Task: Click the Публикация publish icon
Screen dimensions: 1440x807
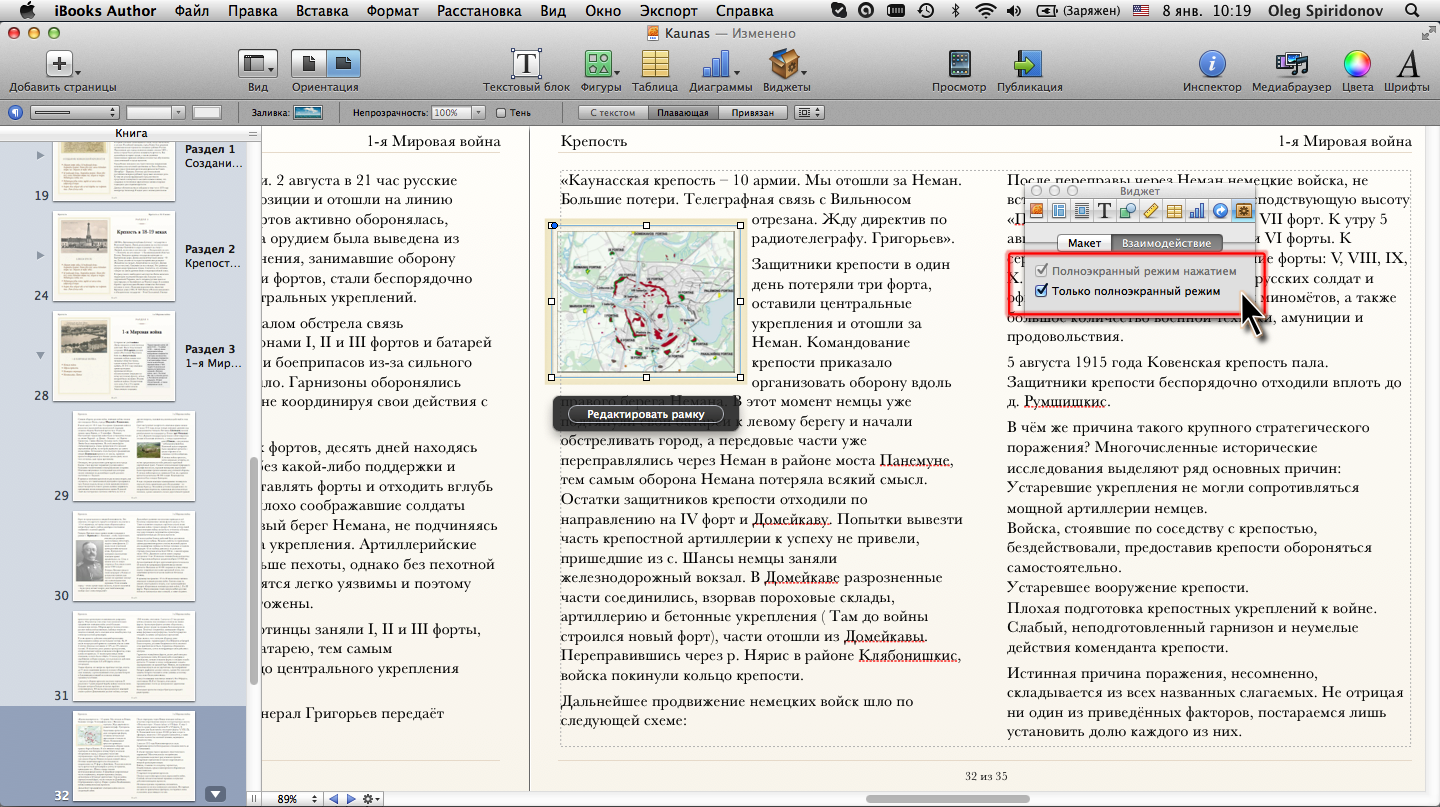Action: [1029, 64]
